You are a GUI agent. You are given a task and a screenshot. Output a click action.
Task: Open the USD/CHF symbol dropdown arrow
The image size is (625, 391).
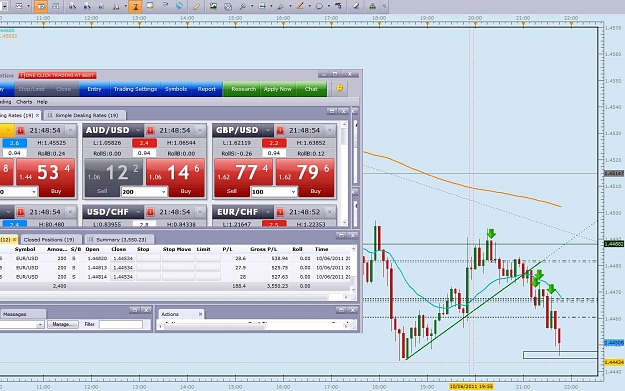click(x=138, y=212)
